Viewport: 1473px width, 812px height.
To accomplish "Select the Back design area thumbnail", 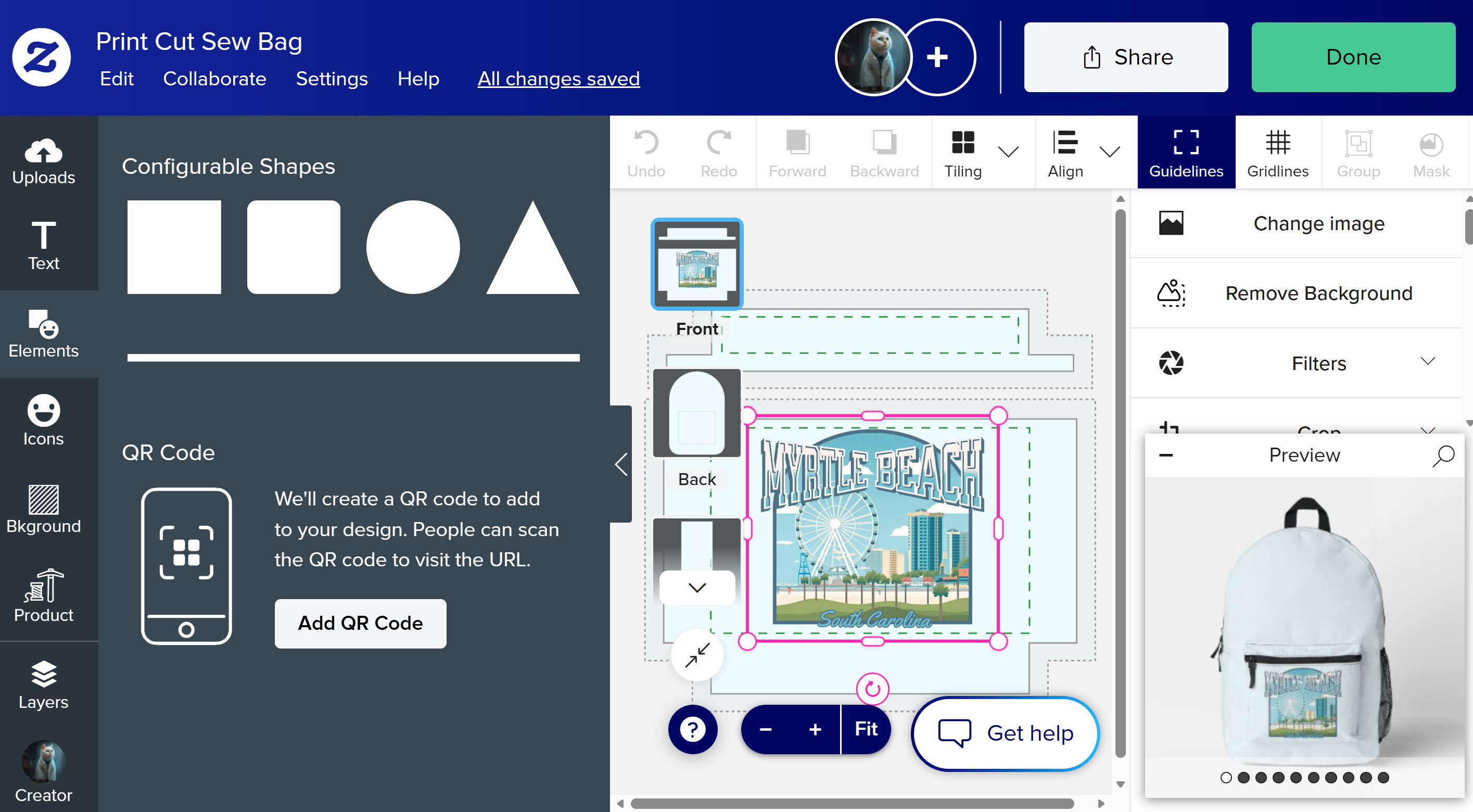I will tap(696, 412).
